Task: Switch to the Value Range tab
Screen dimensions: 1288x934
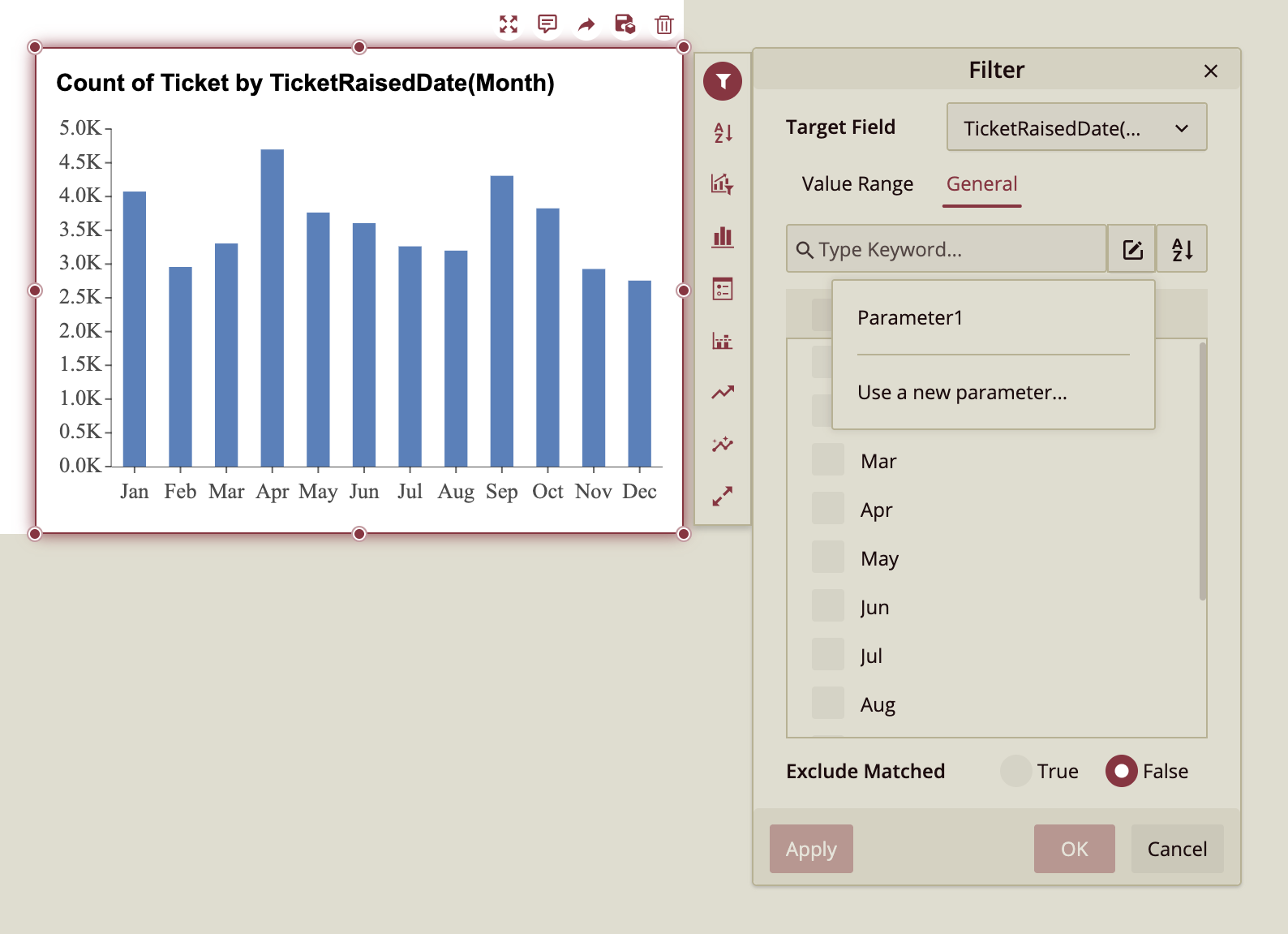Action: click(x=857, y=184)
